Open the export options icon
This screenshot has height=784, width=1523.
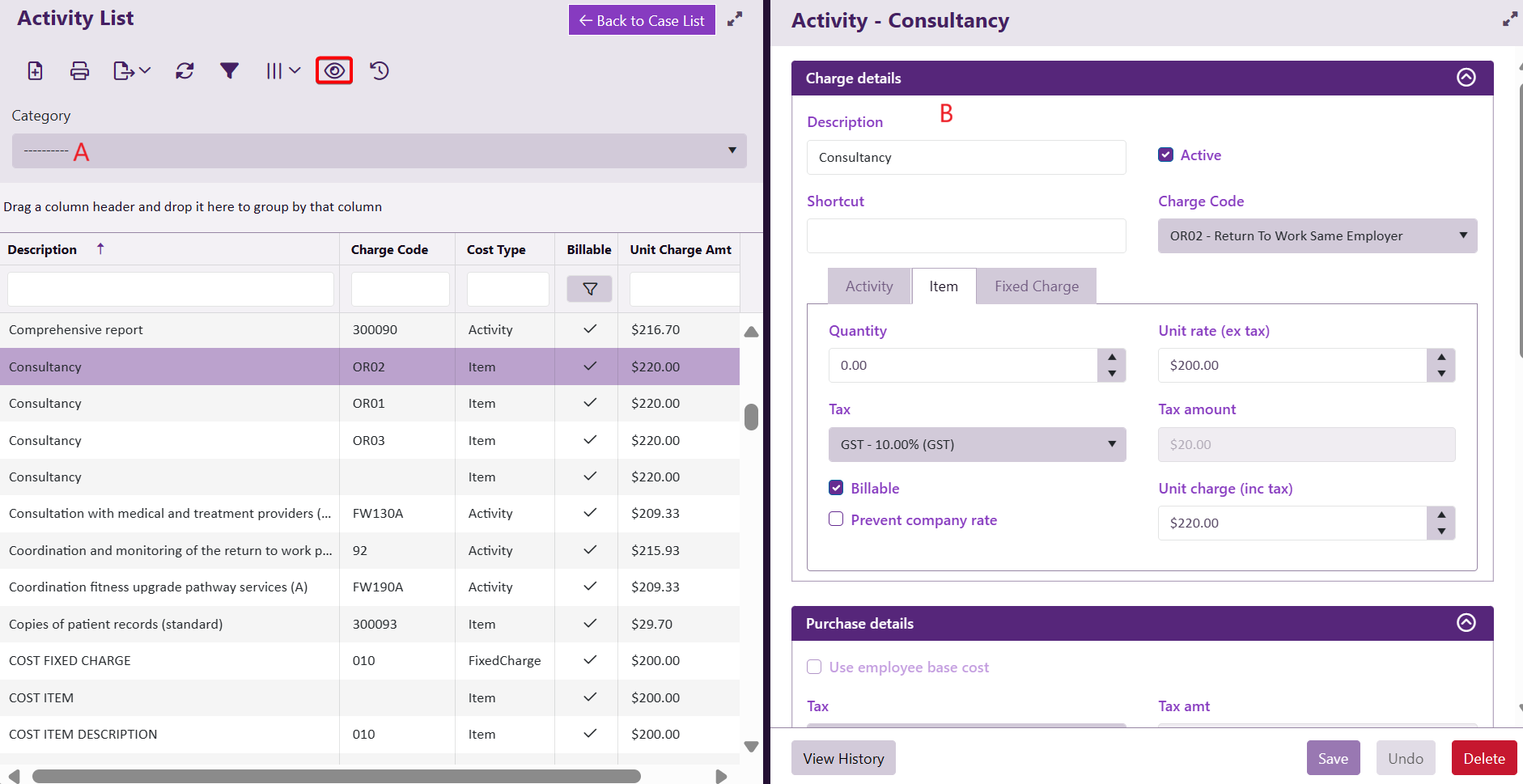pos(131,71)
